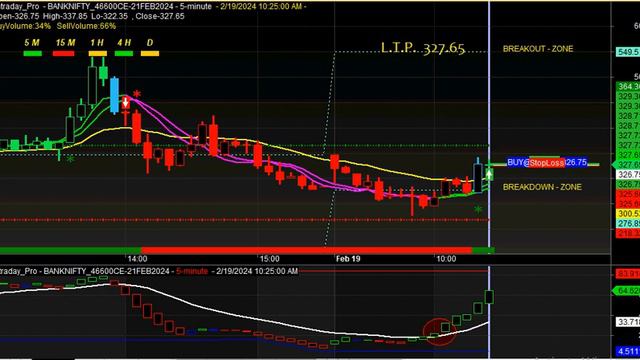Click the red '5-minute' label in lower pane
Viewport: 640px width, 360px height.
coord(192,271)
